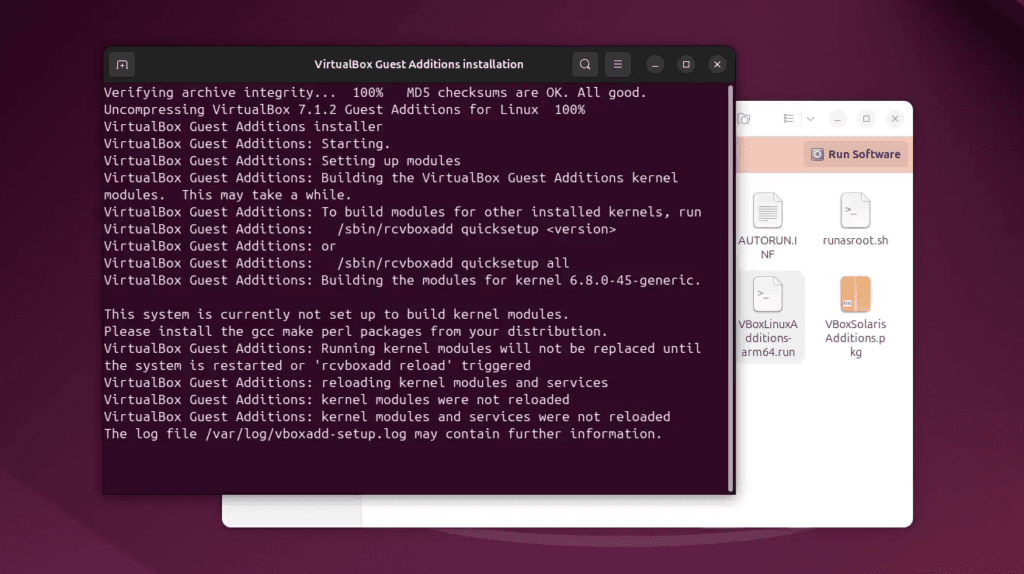Click '/sbin/rcvboxadd quicksetup all' line
The width and height of the screenshot is (1024, 574).
click(336, 263)
